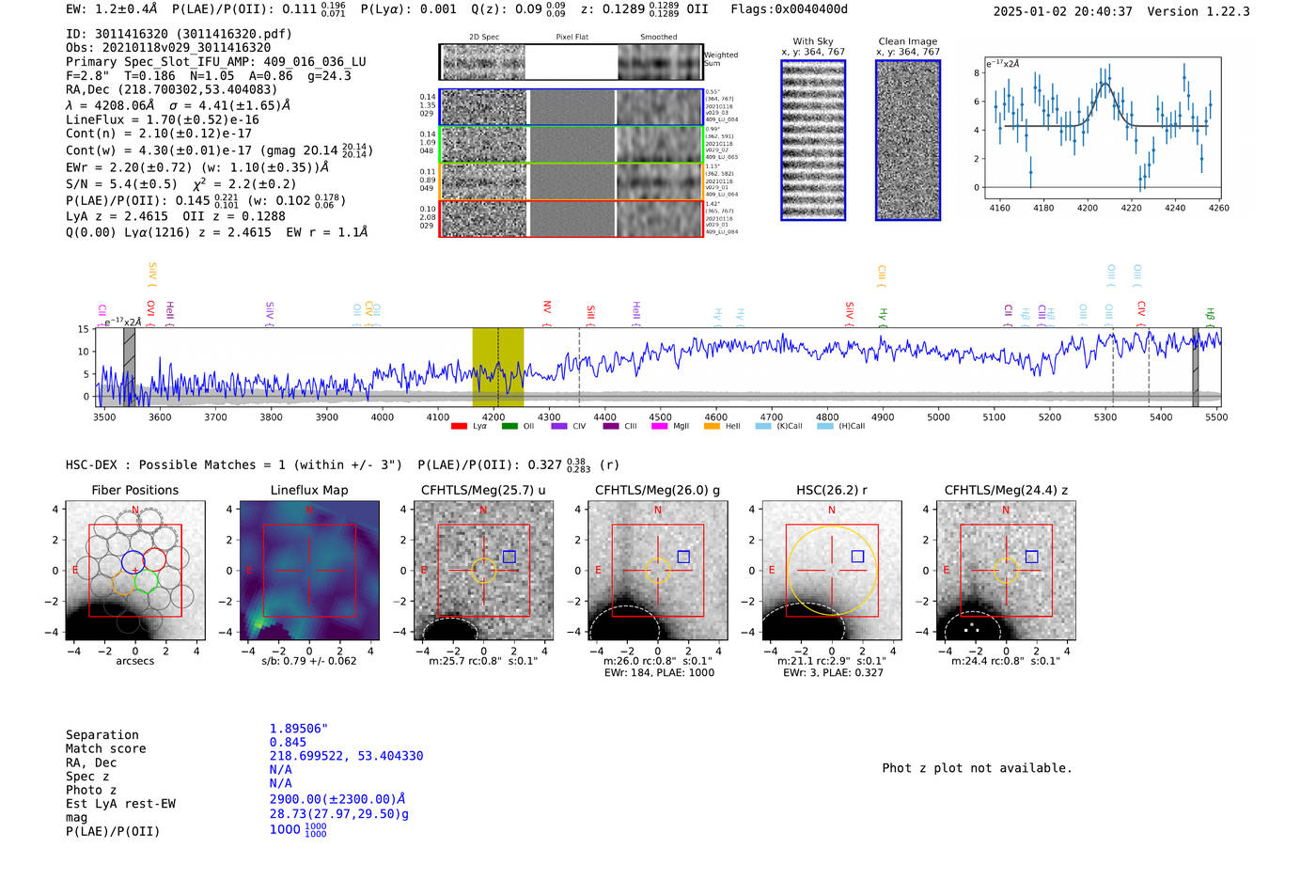The width and height of the screenshot is (1316, 896).
Task: Click the yellow aperture circle in CFHTLS u image
Action: click(x=483, y=570)
